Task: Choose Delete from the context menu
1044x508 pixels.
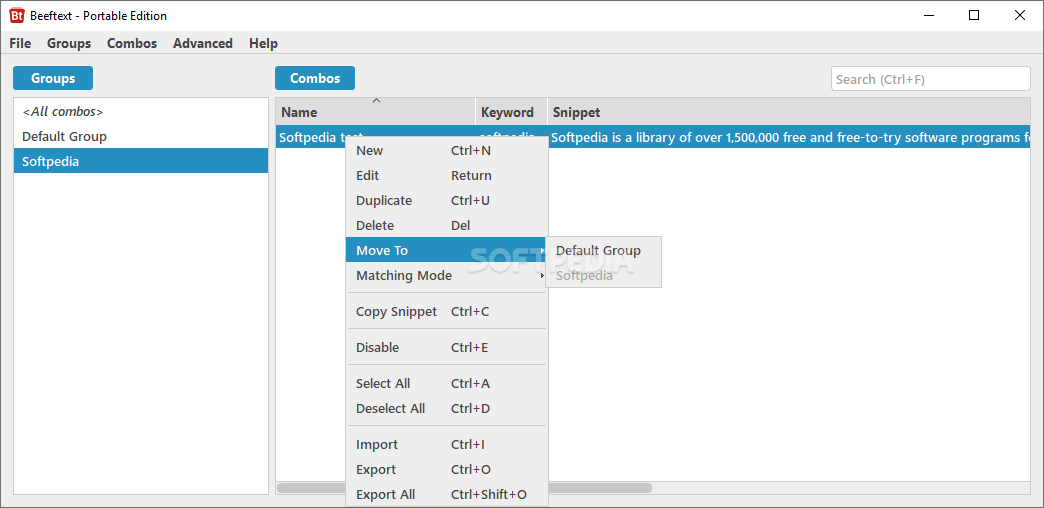Action: point(447,225)
